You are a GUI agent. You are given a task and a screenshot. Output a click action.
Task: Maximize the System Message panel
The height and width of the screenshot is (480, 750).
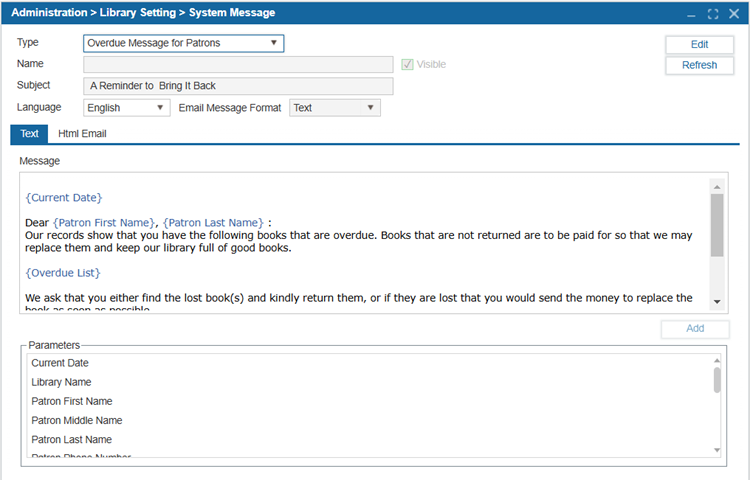point(712,14)
